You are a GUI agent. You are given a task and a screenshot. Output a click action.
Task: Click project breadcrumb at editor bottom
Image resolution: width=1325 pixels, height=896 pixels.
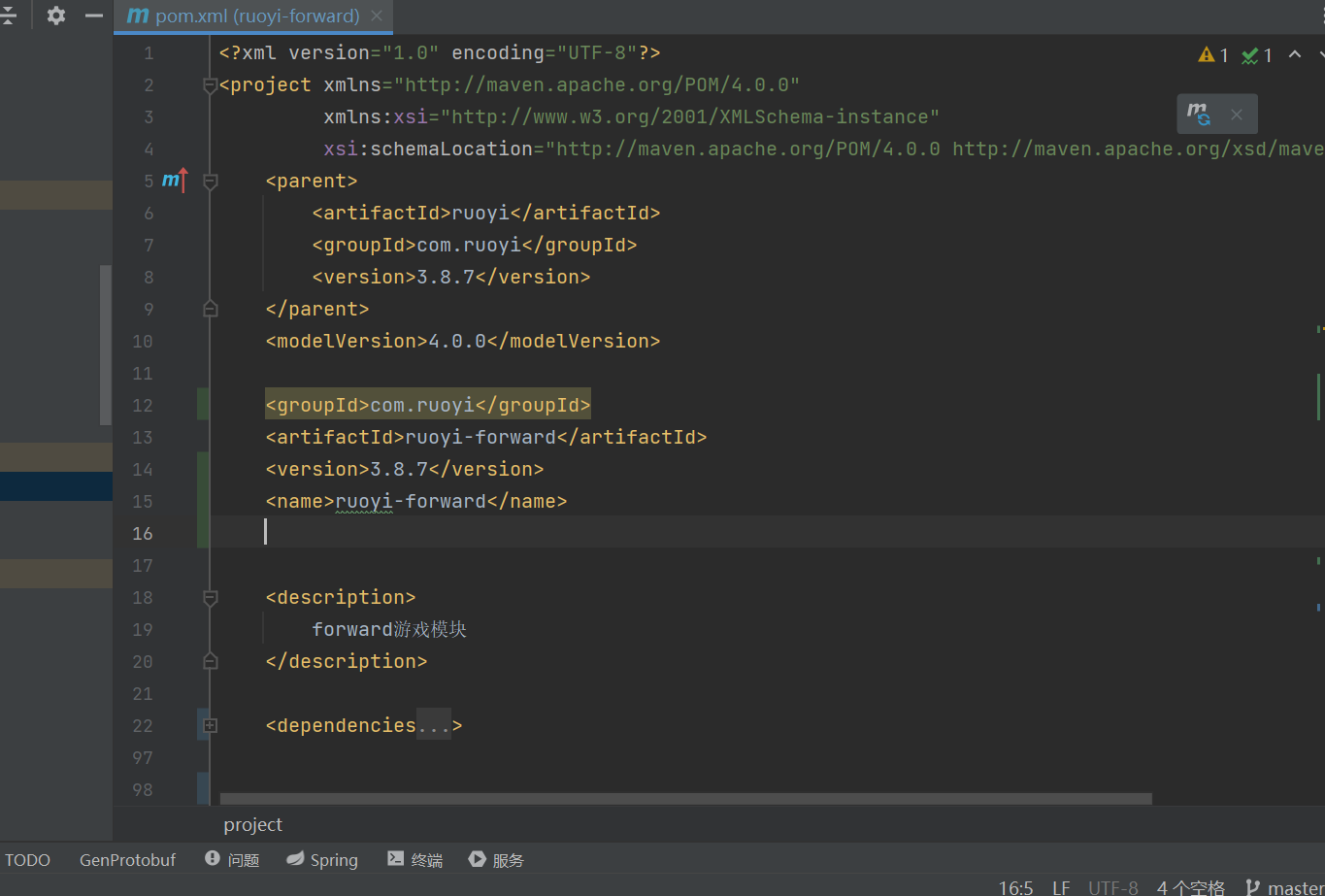tap(252, 824)
